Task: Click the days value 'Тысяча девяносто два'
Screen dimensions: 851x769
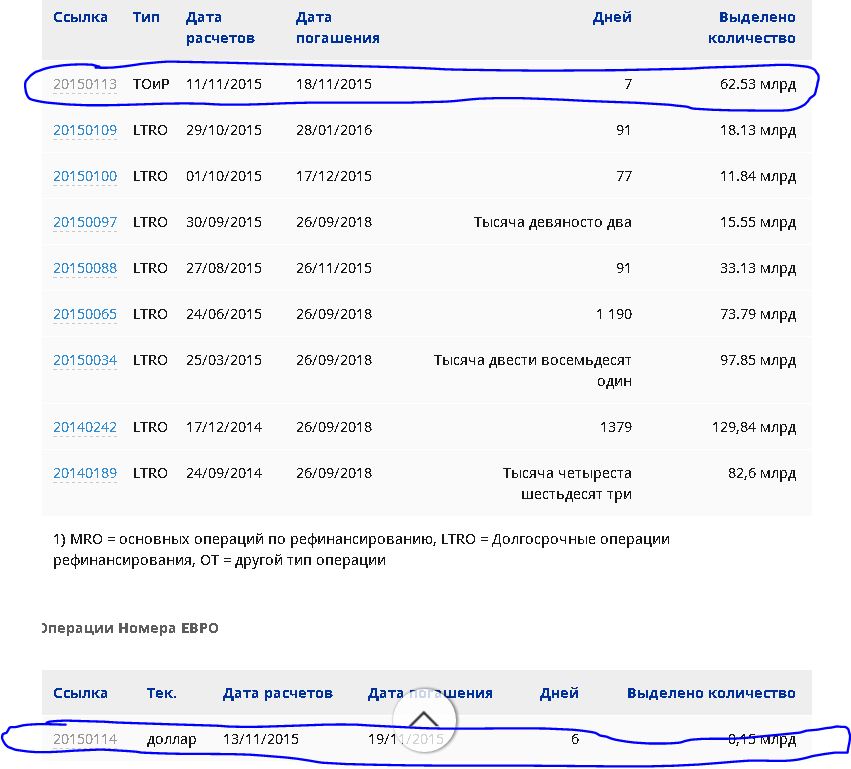Action: coord(552,223)
